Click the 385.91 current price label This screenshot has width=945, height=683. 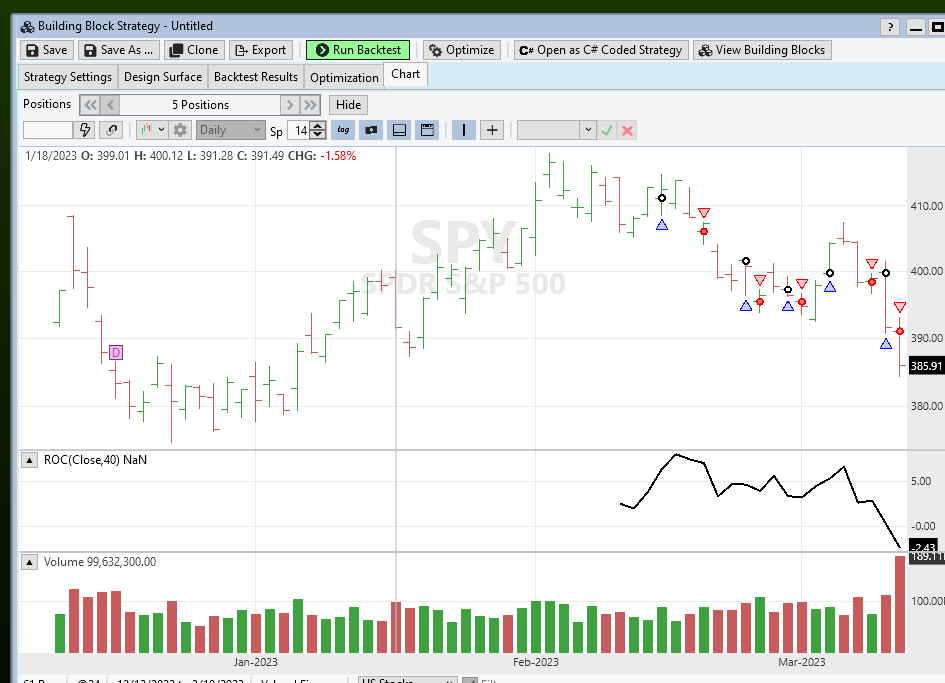click(x=926, y=366)
